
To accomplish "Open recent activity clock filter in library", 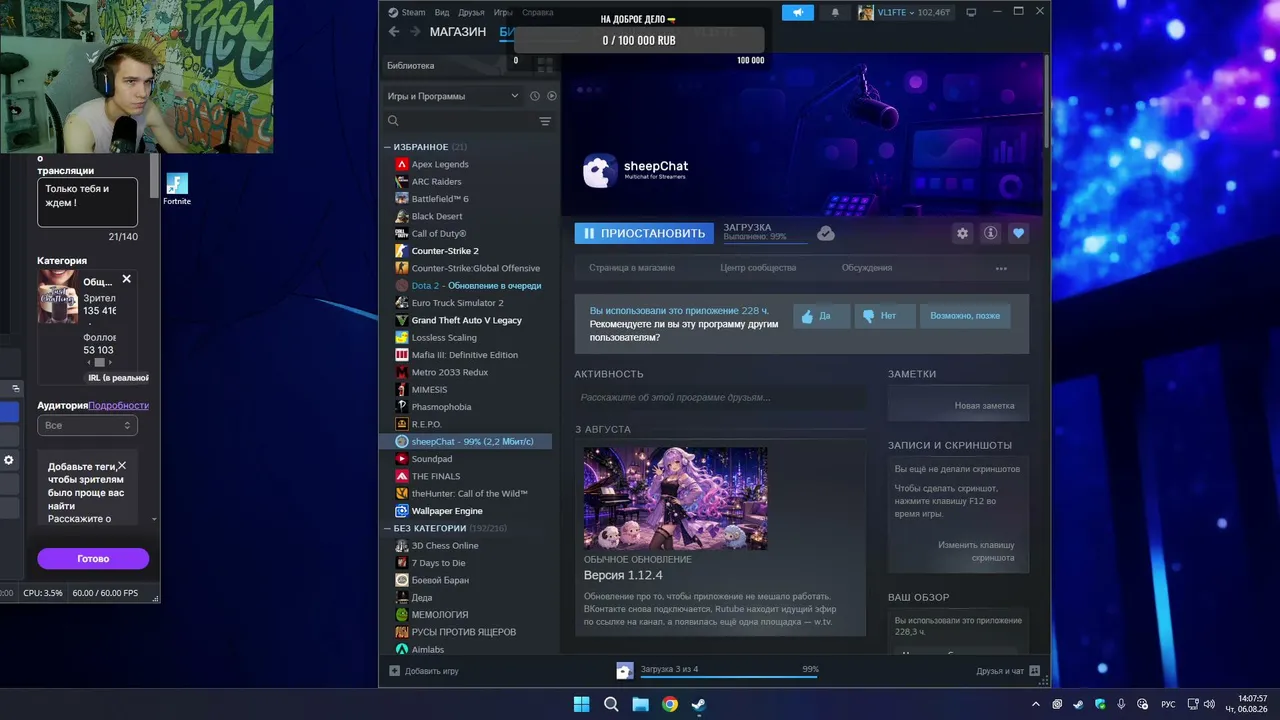I will point(535,96).
